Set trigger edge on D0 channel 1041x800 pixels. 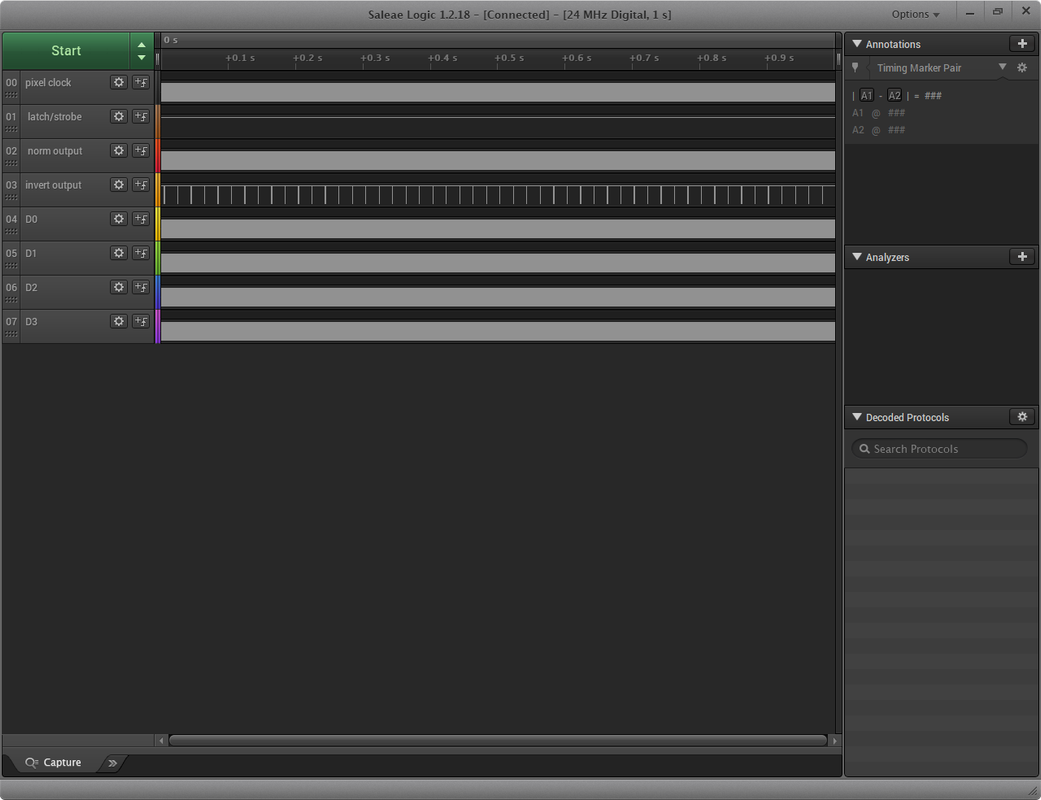[x=141, y=219]
